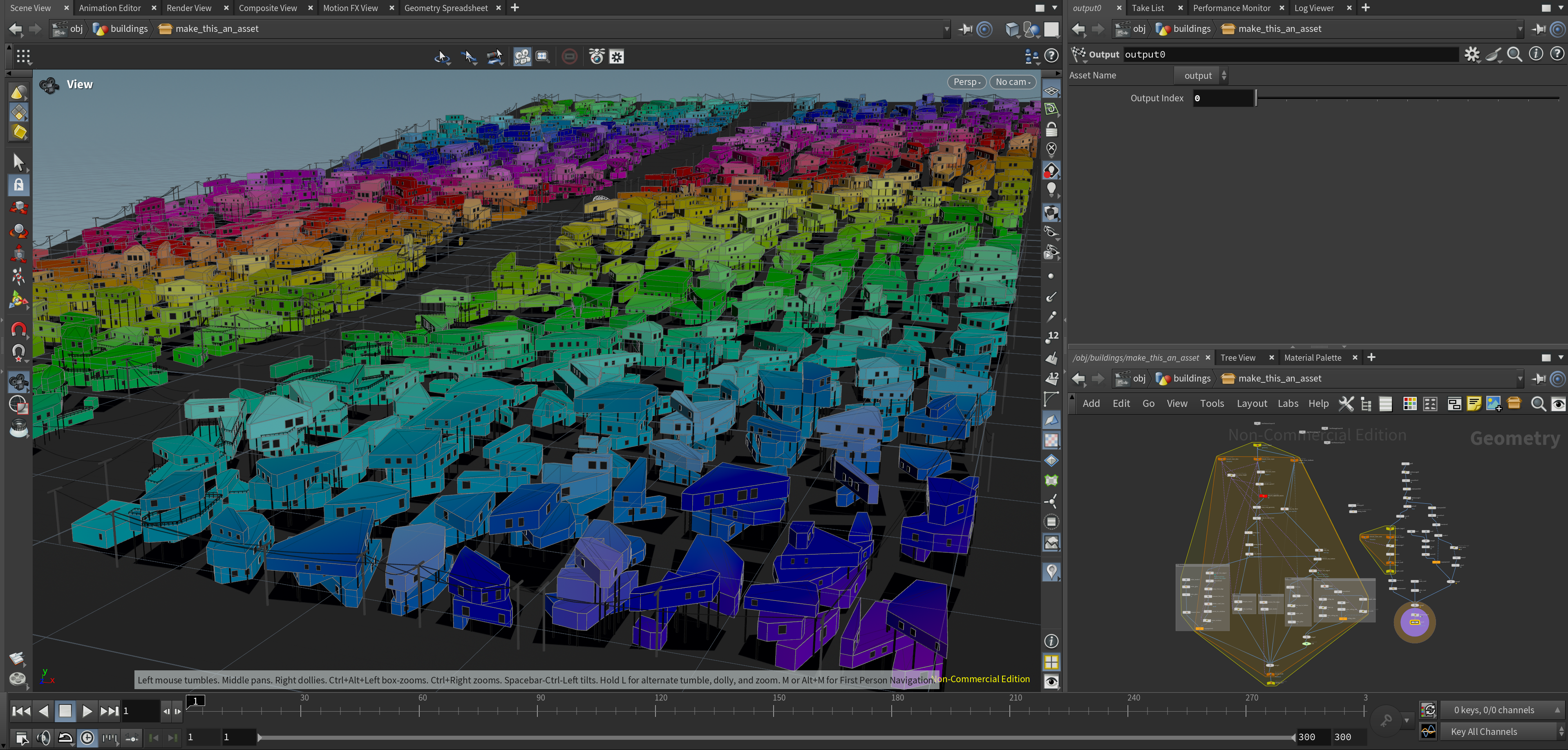Switch to the Geometry Spreadsheet tab

(x=445, y=8)
